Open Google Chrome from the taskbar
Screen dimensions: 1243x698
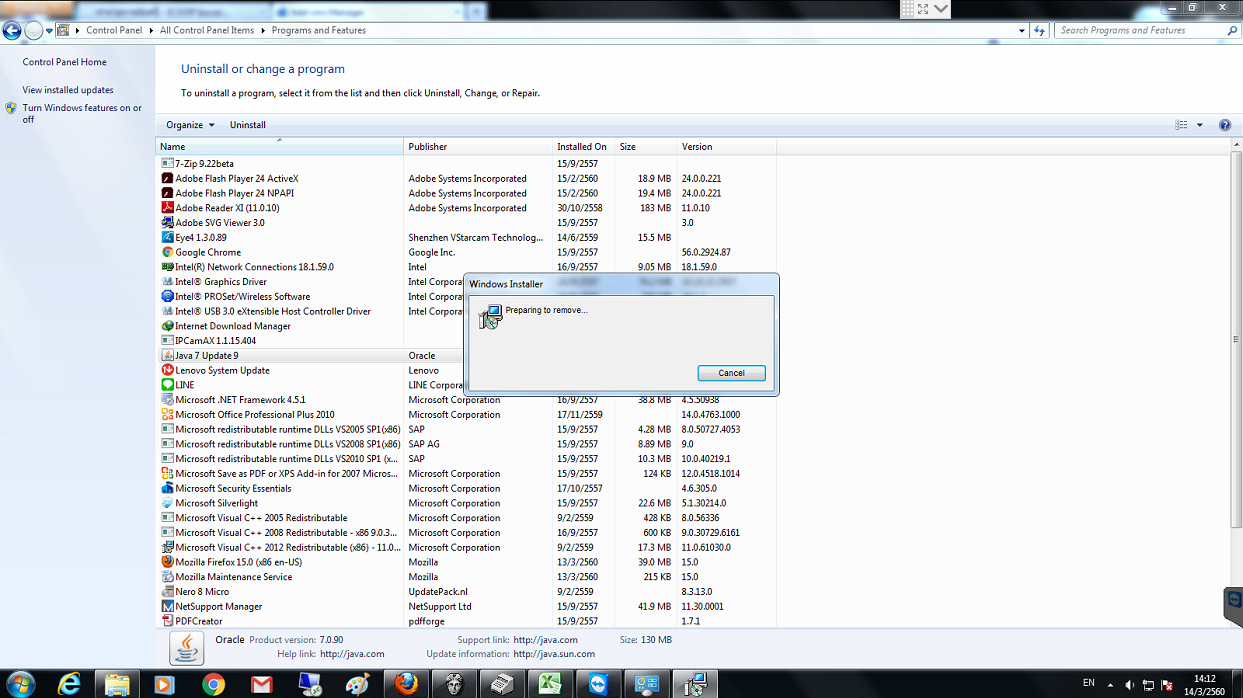coord(213,684)
